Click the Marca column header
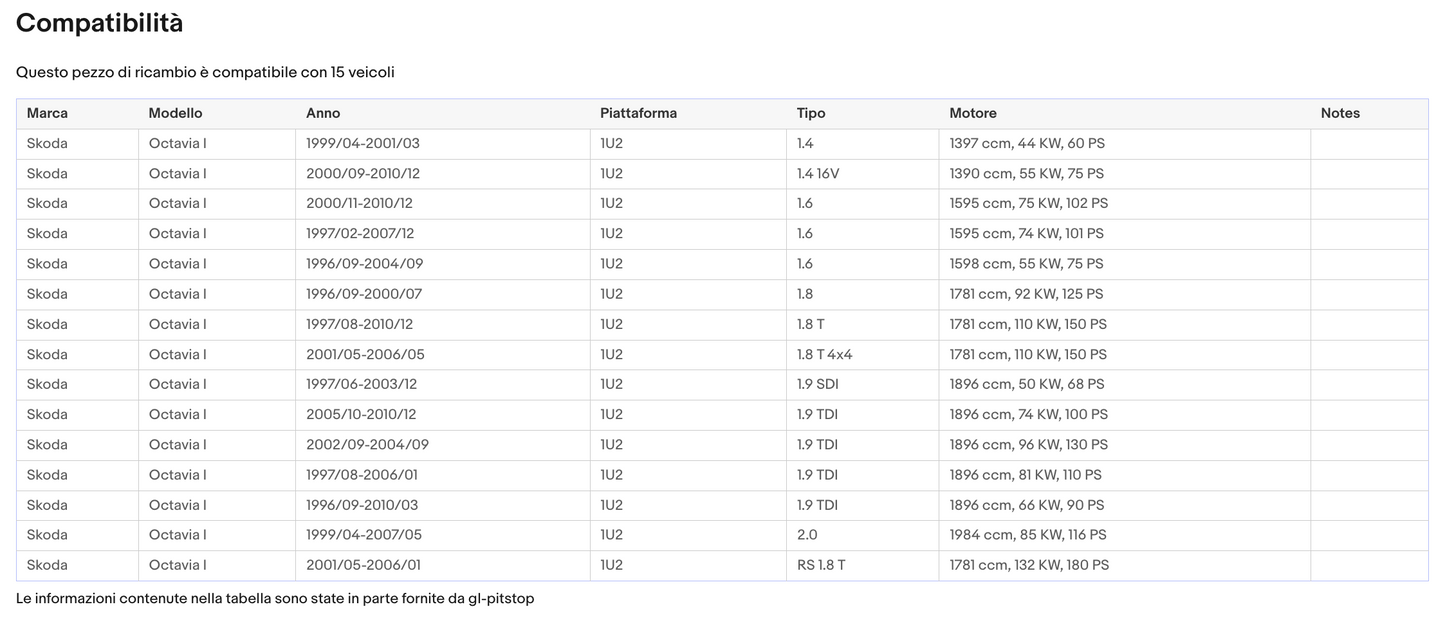The height and width of the screenshot is (618, 1445). (x=47, y=113)
